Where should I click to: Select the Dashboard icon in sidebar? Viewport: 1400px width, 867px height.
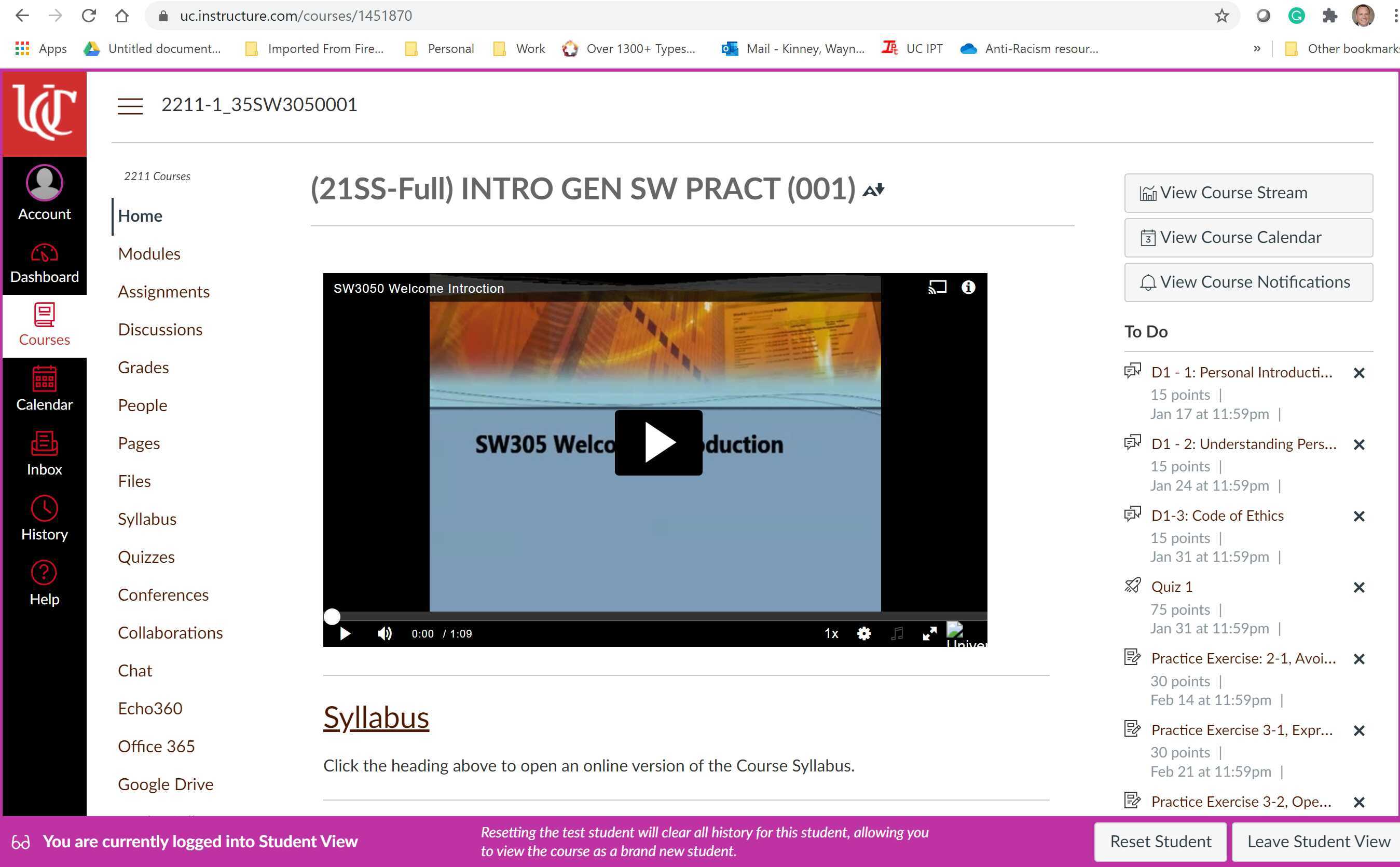tap(44, 261)
